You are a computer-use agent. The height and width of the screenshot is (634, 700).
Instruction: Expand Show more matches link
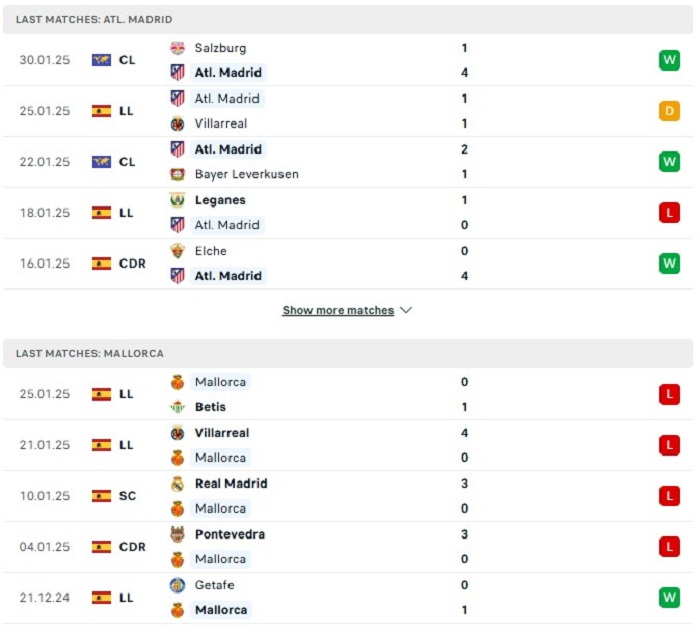click(x=338, y=310)
